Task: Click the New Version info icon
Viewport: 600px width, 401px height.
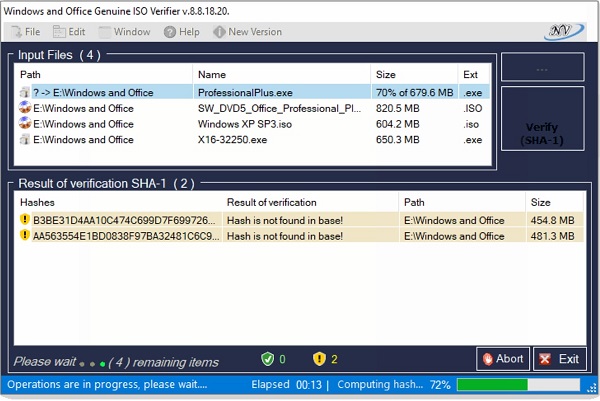Action: point(219,32)
